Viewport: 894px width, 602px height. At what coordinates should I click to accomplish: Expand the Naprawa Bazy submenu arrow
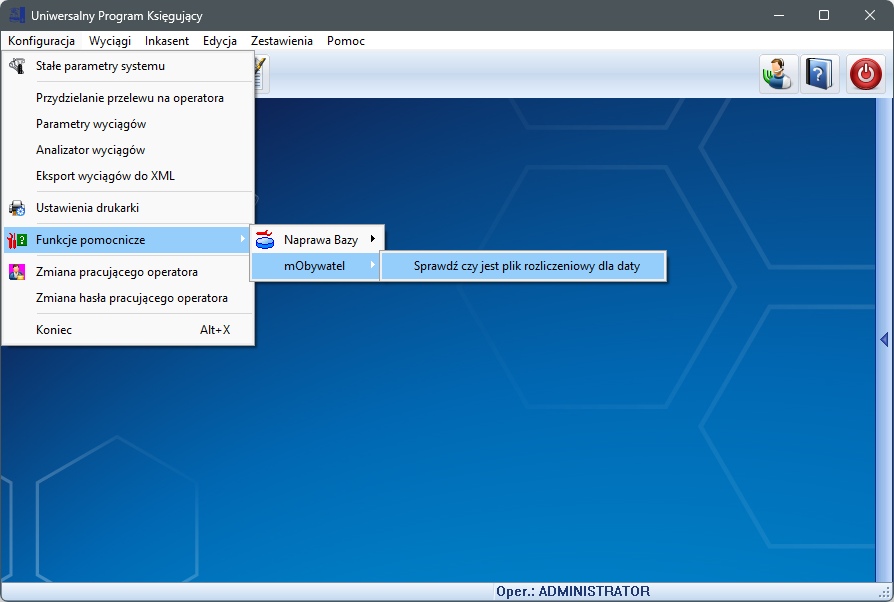[373, 239]
